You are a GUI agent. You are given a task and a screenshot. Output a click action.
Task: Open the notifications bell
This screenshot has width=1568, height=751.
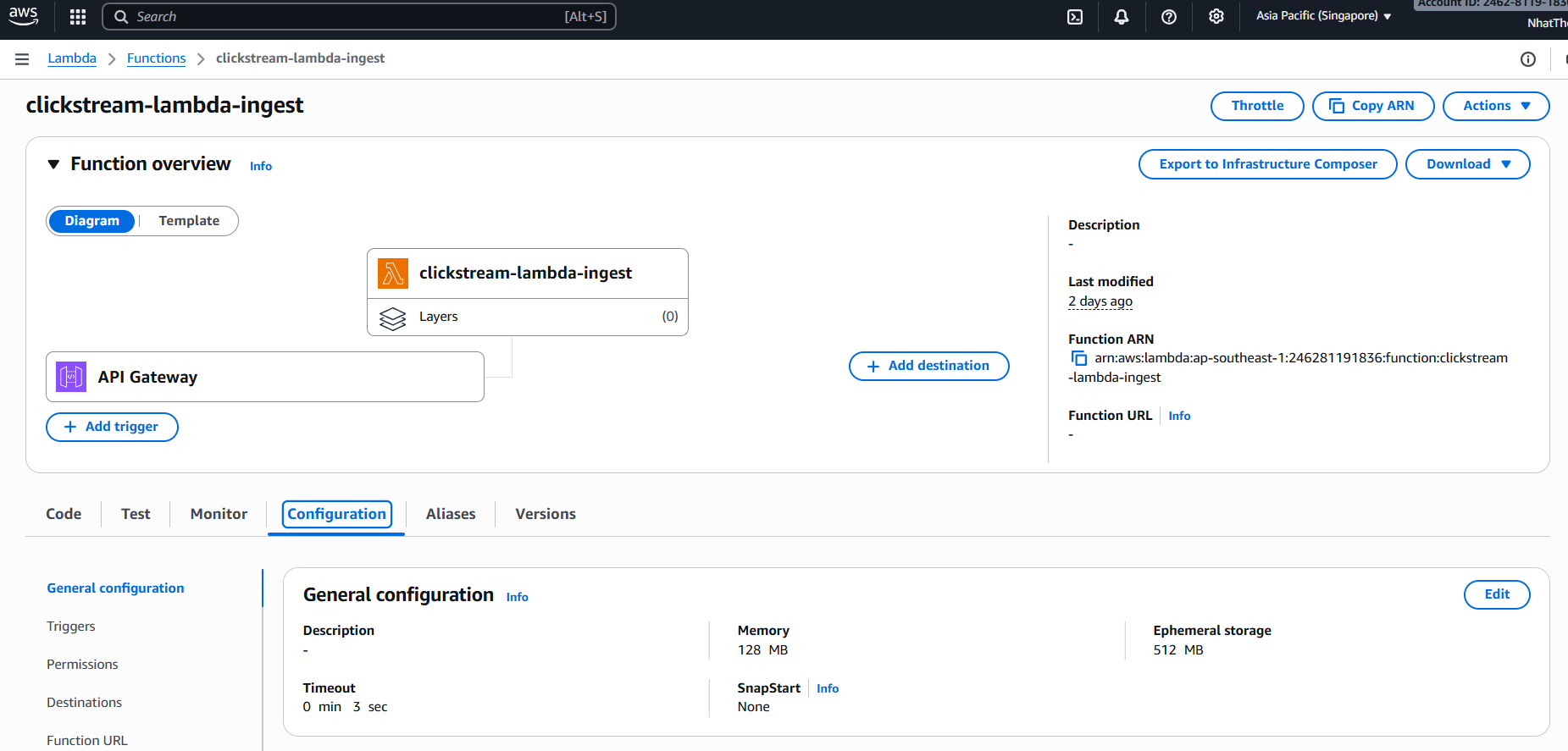click(1122, 17)
